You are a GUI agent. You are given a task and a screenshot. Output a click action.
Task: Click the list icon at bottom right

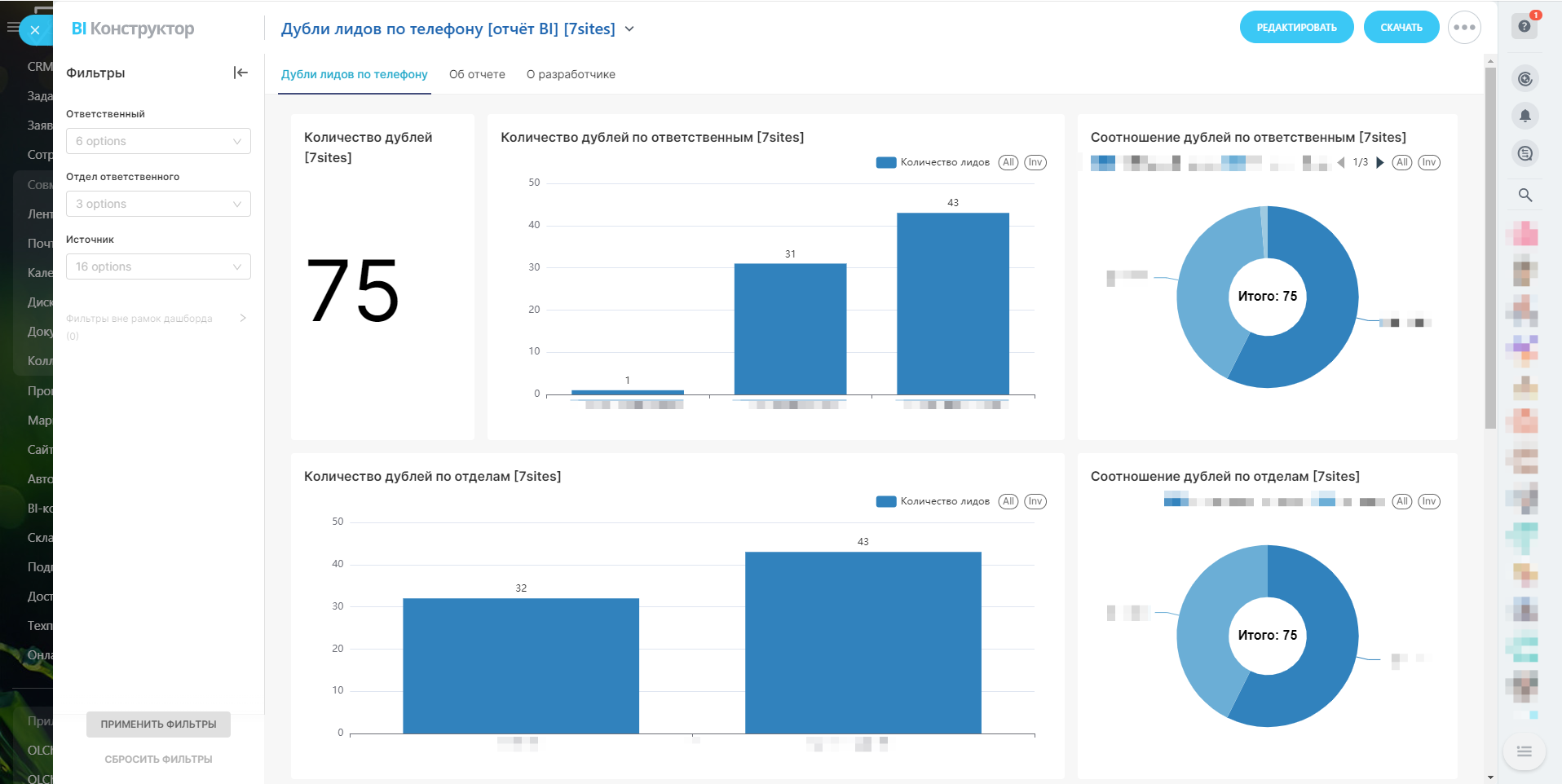tap(1524, 751)
